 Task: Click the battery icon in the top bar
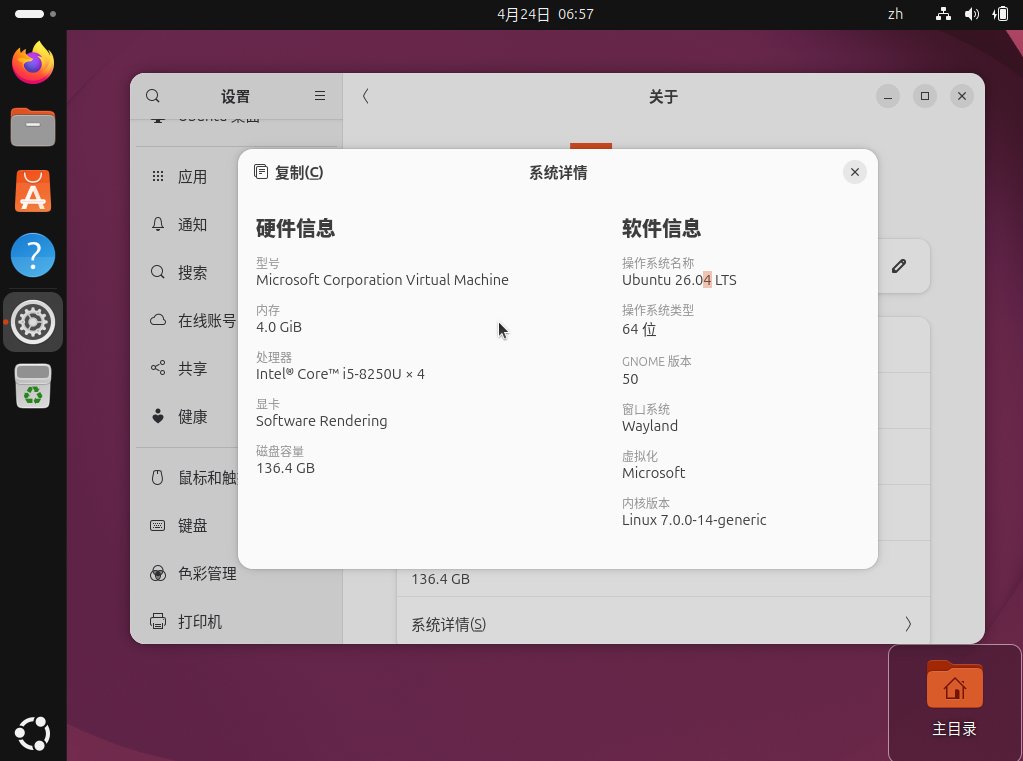coord(1000,14)
